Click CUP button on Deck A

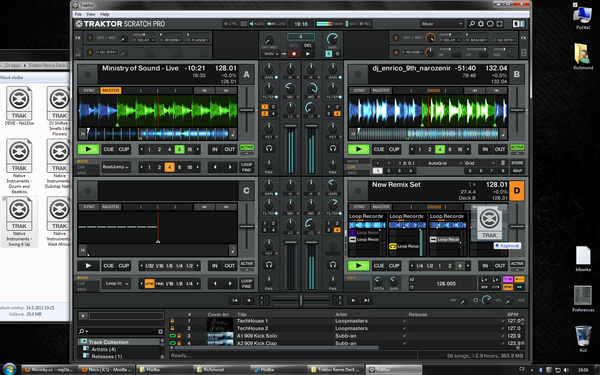click(x=124, y=149)
